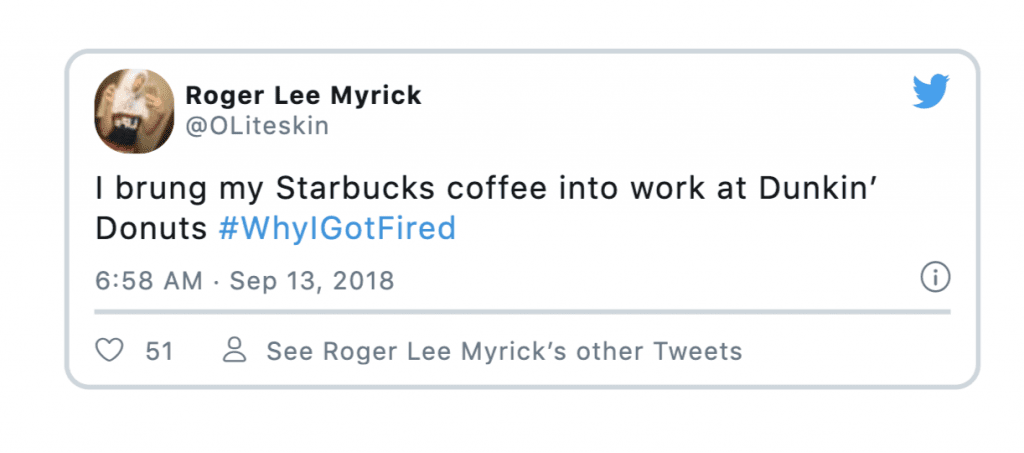Open the @OLiteskin handle
The width and height of the screenshot is (1024, 453).
pos(257,126)
